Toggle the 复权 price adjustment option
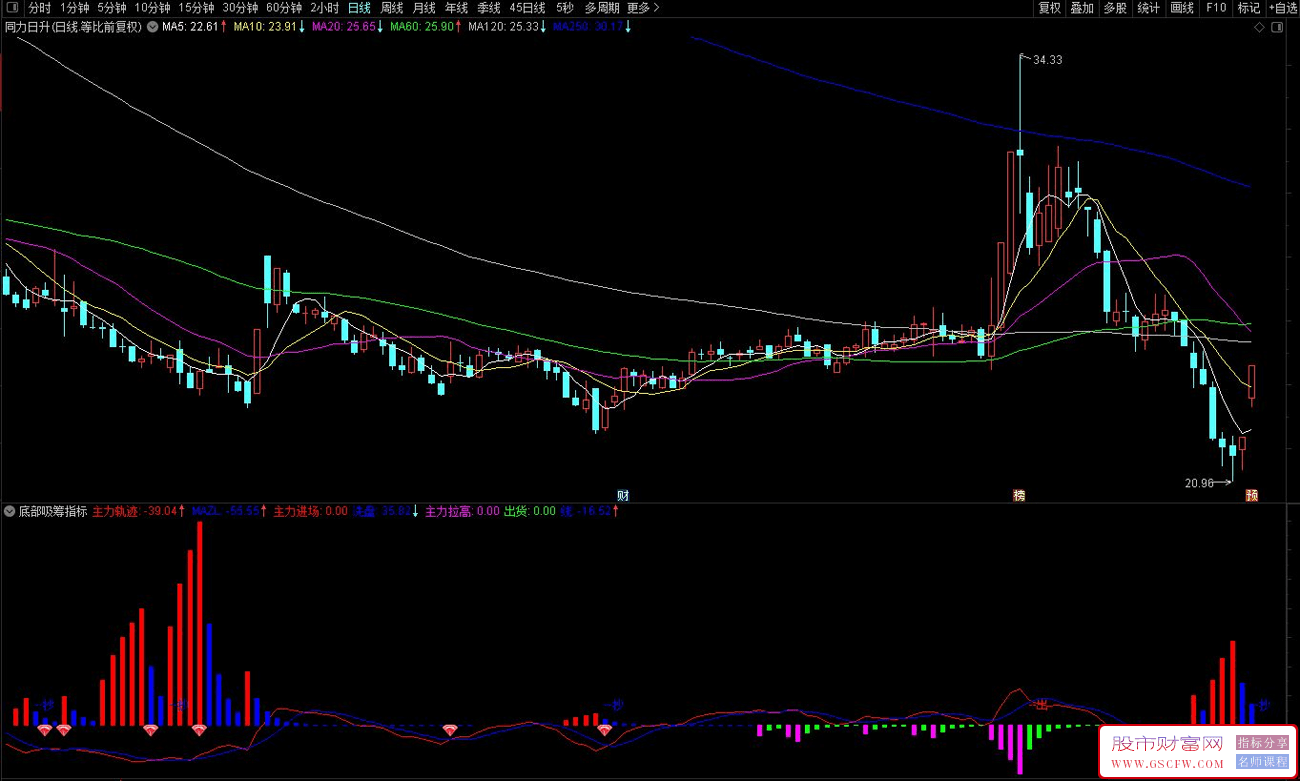 point(1049,8)
